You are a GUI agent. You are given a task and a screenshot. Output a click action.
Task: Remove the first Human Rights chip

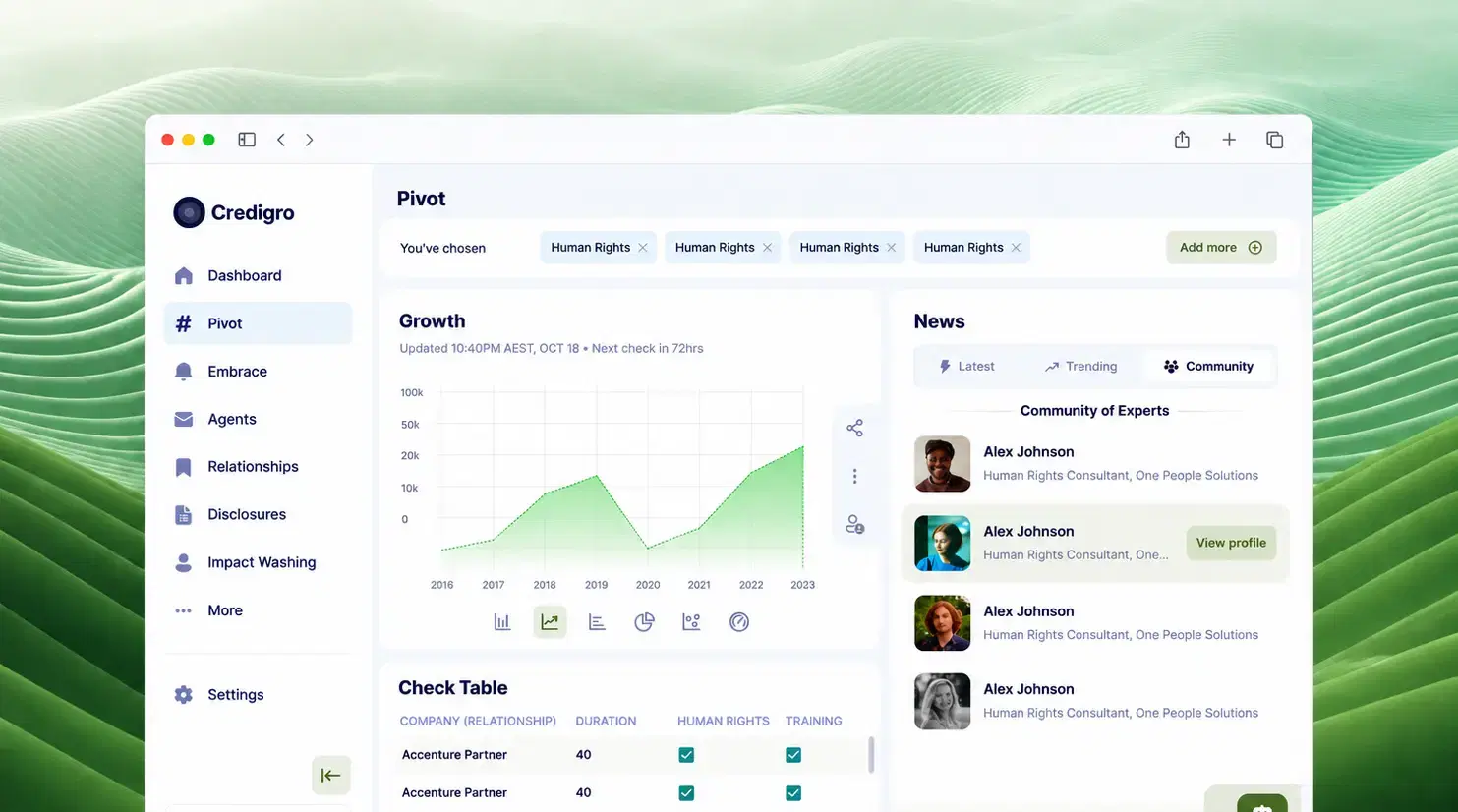pyautogui.click(x=643, y=248)
